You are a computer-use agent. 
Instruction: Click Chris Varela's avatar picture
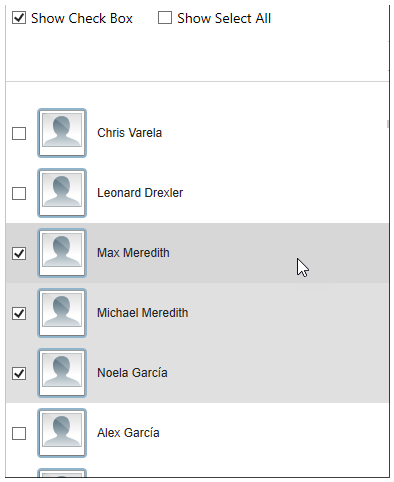62,133
